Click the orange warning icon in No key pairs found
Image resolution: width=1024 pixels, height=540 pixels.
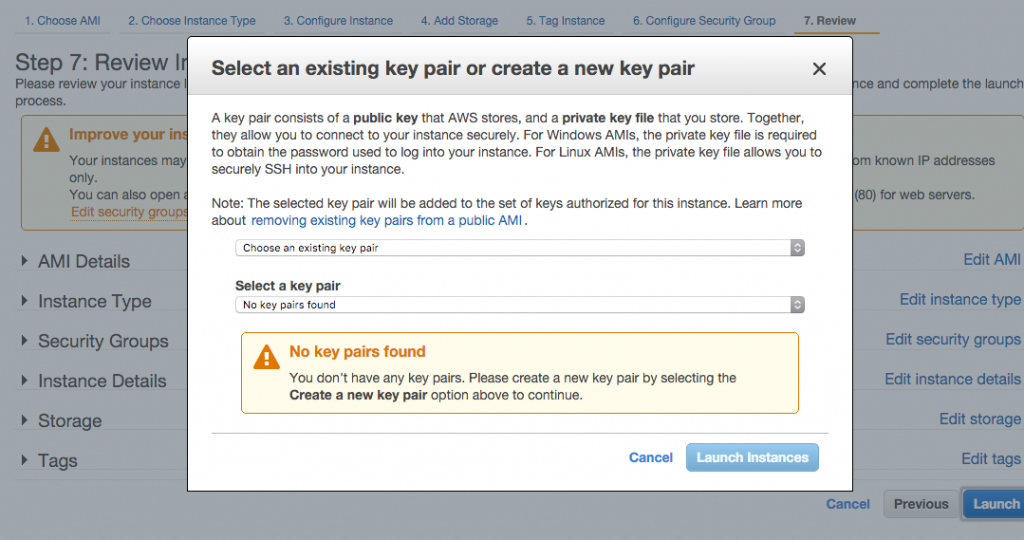point(266,357)
